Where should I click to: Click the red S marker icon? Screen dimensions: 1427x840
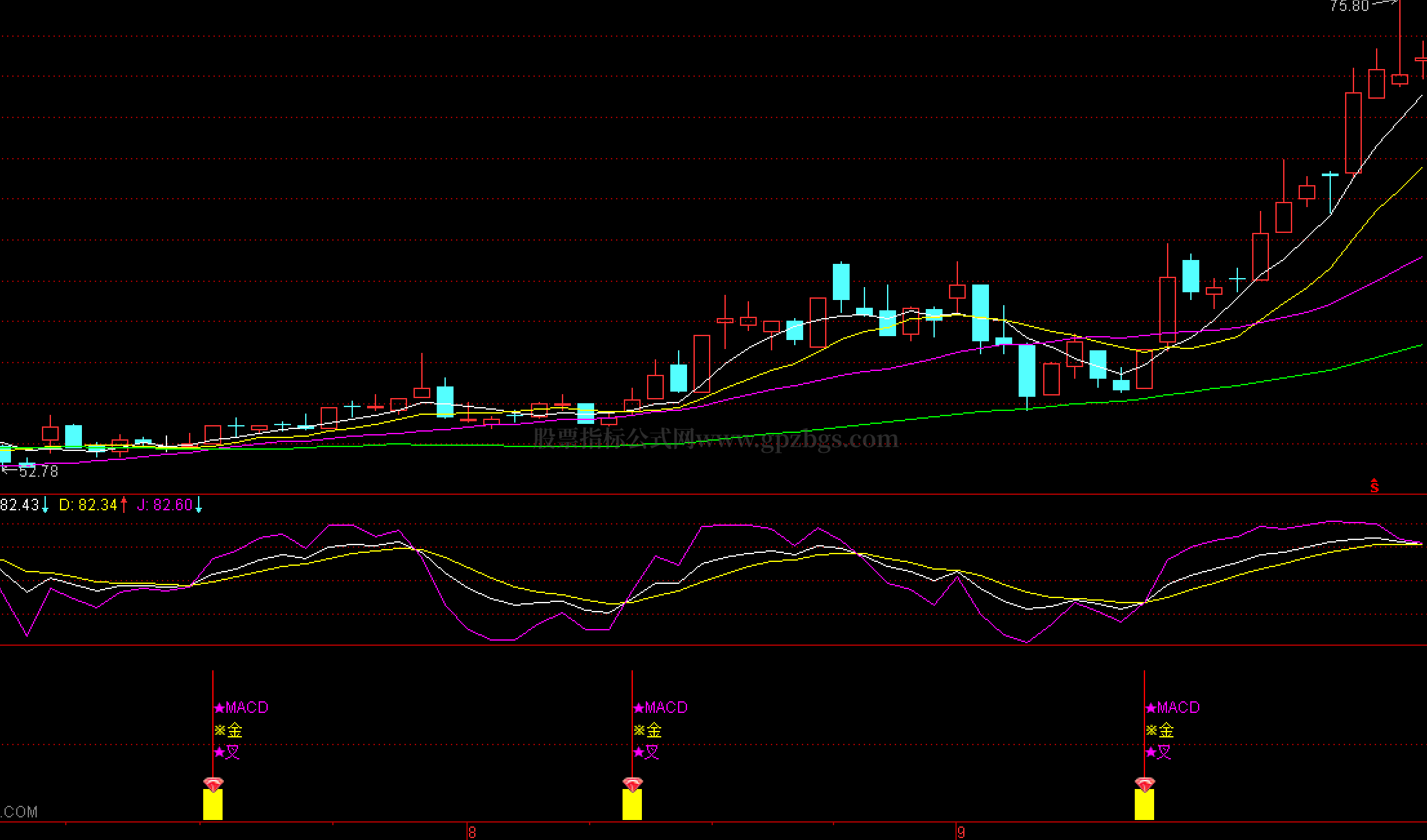[x=1374, y=486]
